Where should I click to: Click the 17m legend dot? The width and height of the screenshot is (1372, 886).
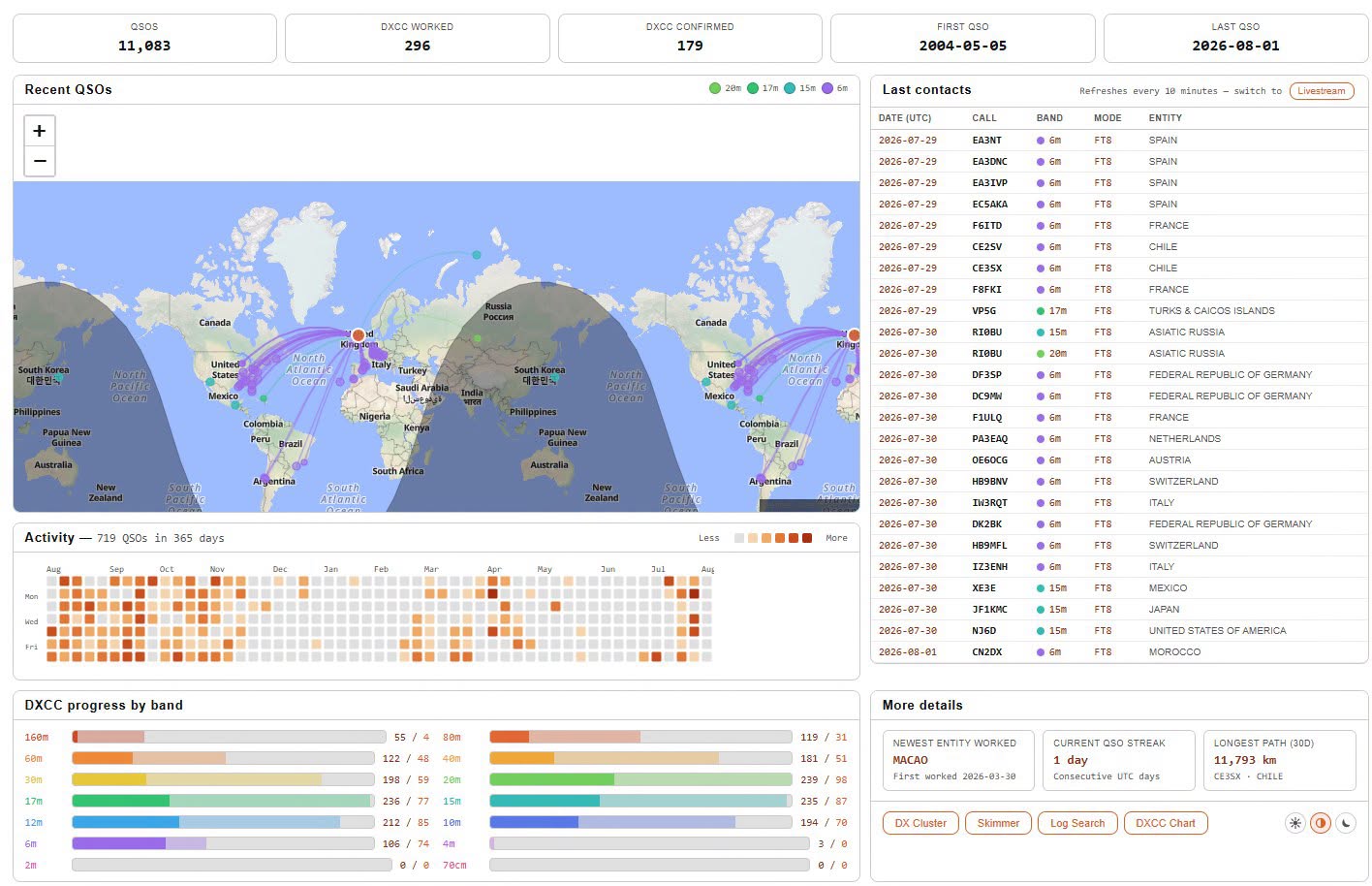pos(753,88)
